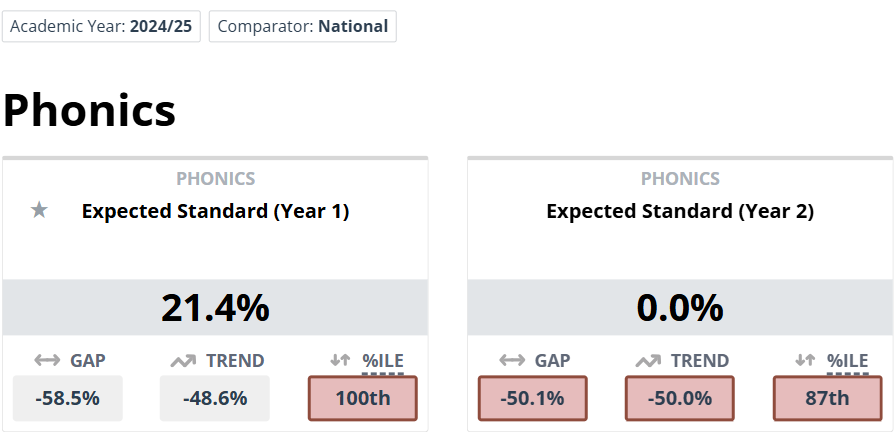895x436 pixels.
Task: Click the 0.0% headline value
Action: pyautogui.click(x=680, y=307)
